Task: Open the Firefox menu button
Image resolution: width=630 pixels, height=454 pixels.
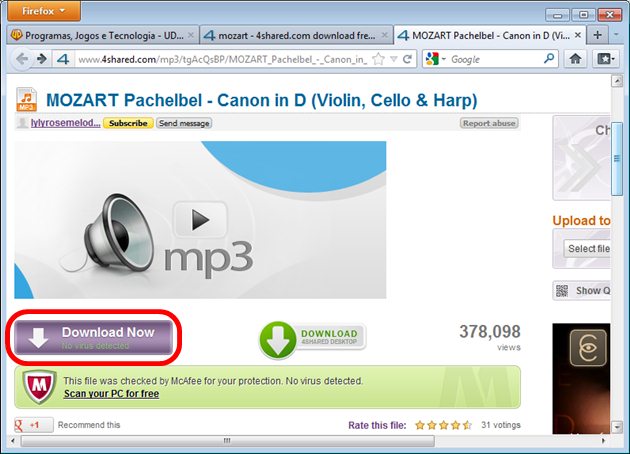Action: (44, 11)
